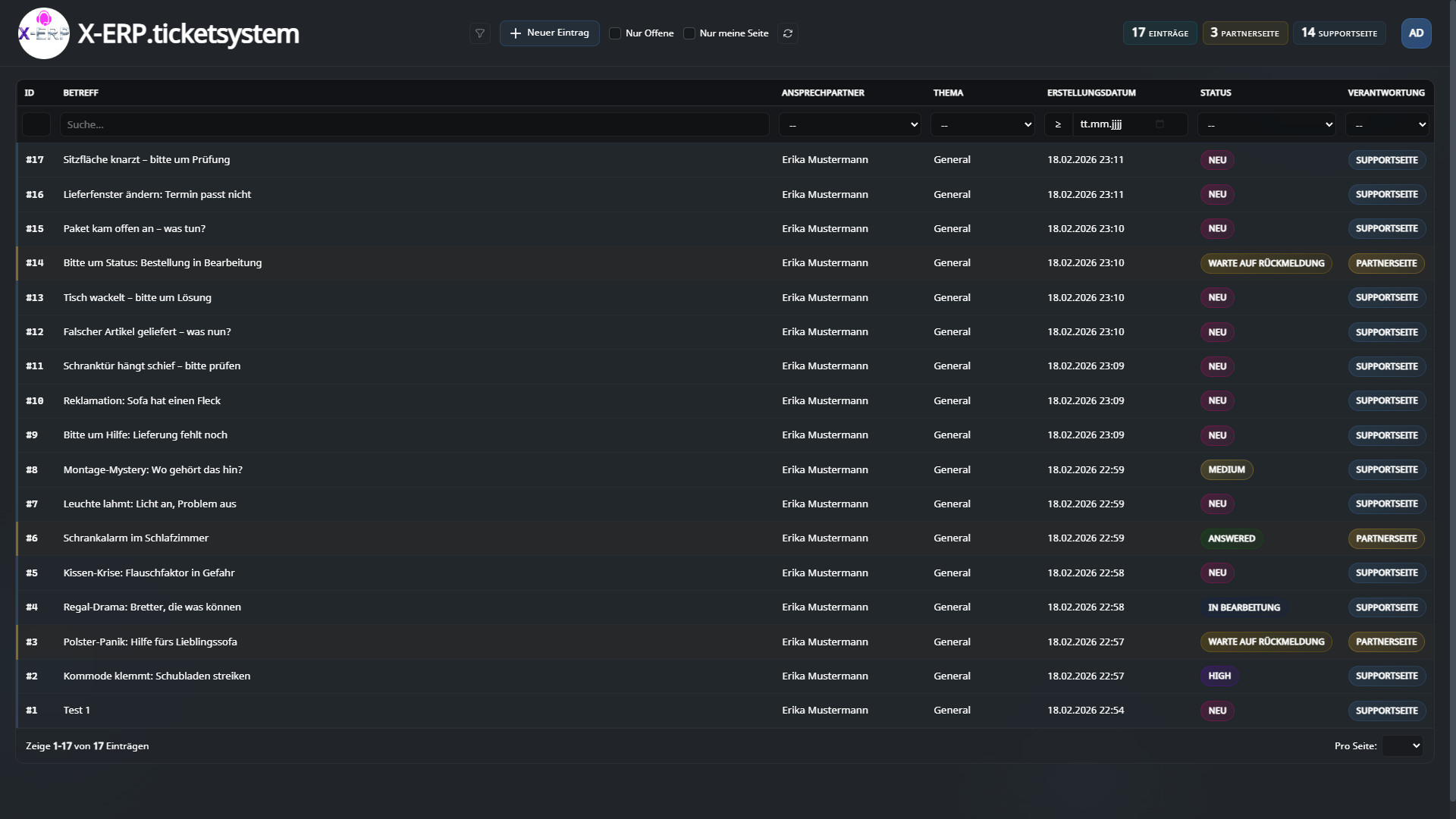1456x819 pixels.
Task: Click the ≥ comparison operator for the date filter
Action: point(1059,124)
